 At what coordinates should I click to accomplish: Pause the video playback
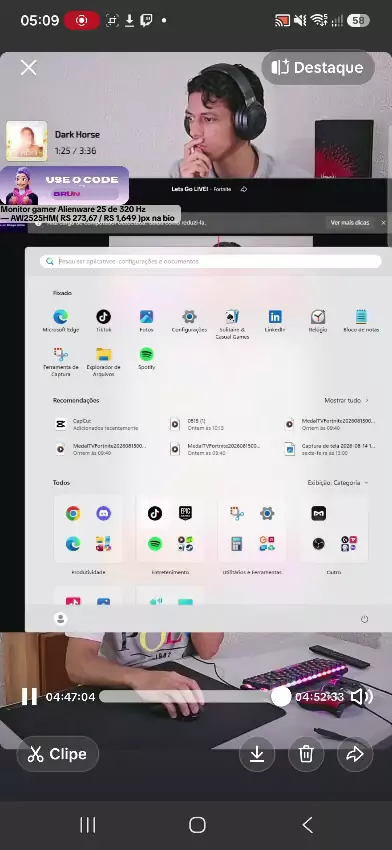tap(29, 697)
